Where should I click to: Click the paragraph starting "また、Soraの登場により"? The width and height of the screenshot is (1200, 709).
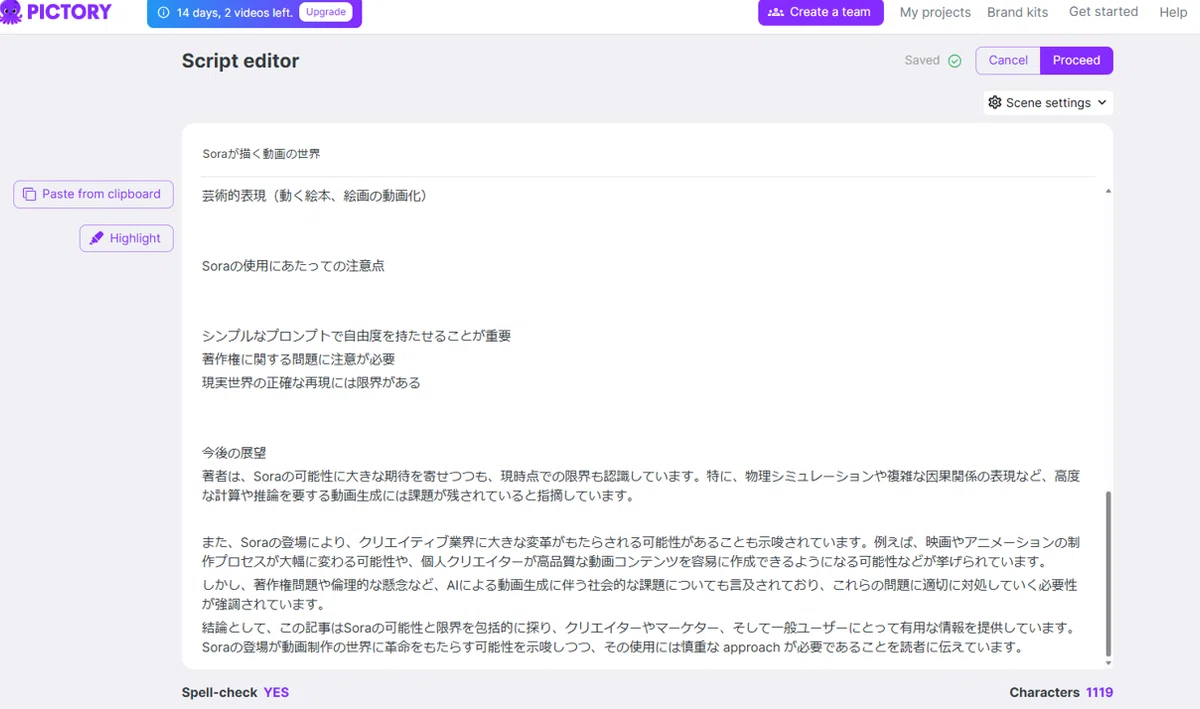641,551
